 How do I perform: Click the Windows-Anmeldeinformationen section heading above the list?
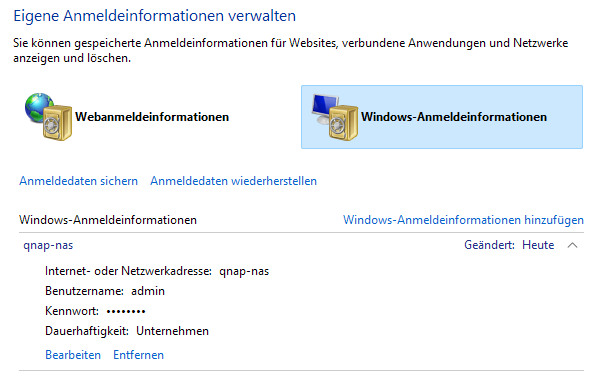(x=108, y=220)
